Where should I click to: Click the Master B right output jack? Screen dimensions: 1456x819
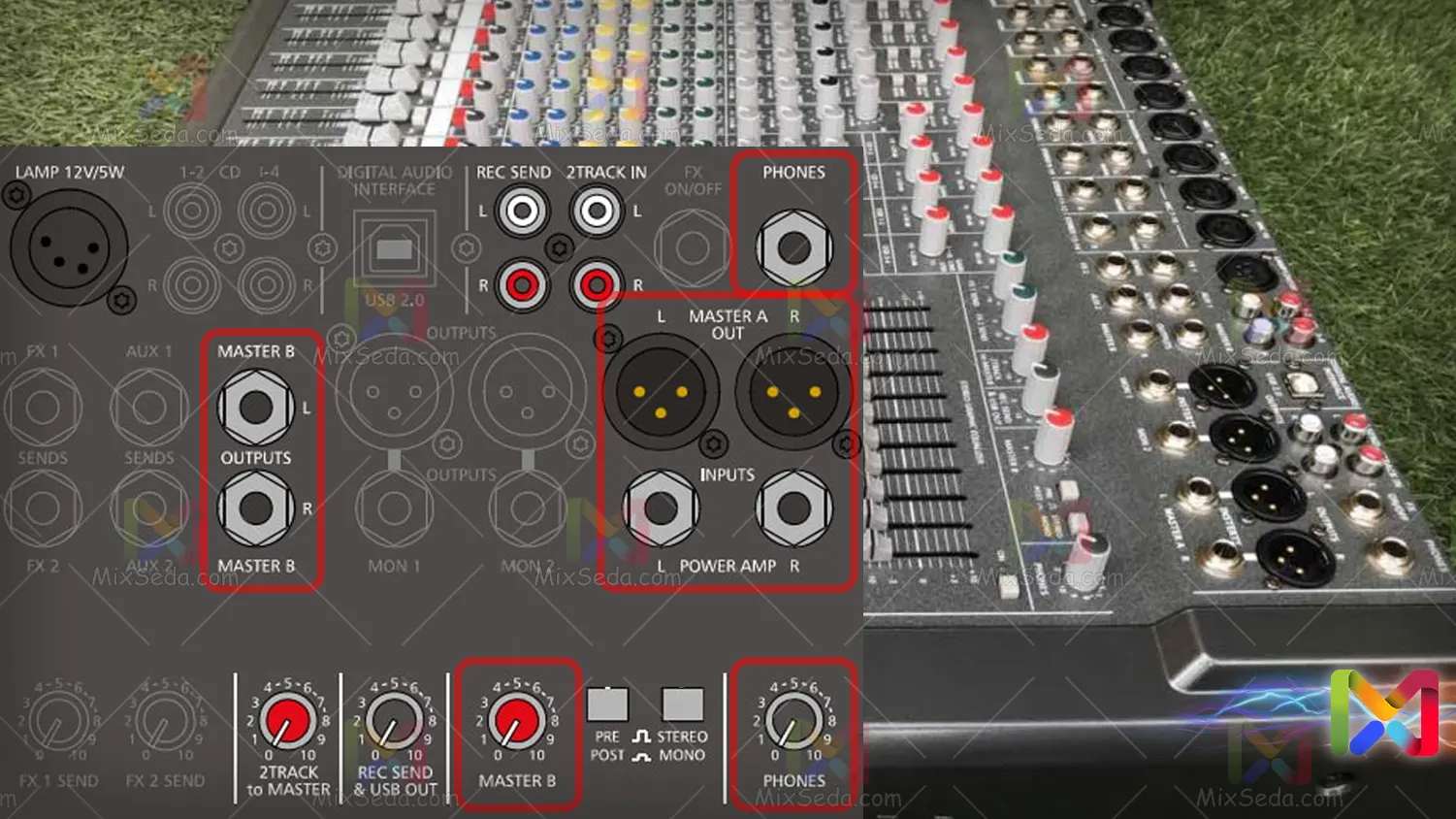[255, 508]
